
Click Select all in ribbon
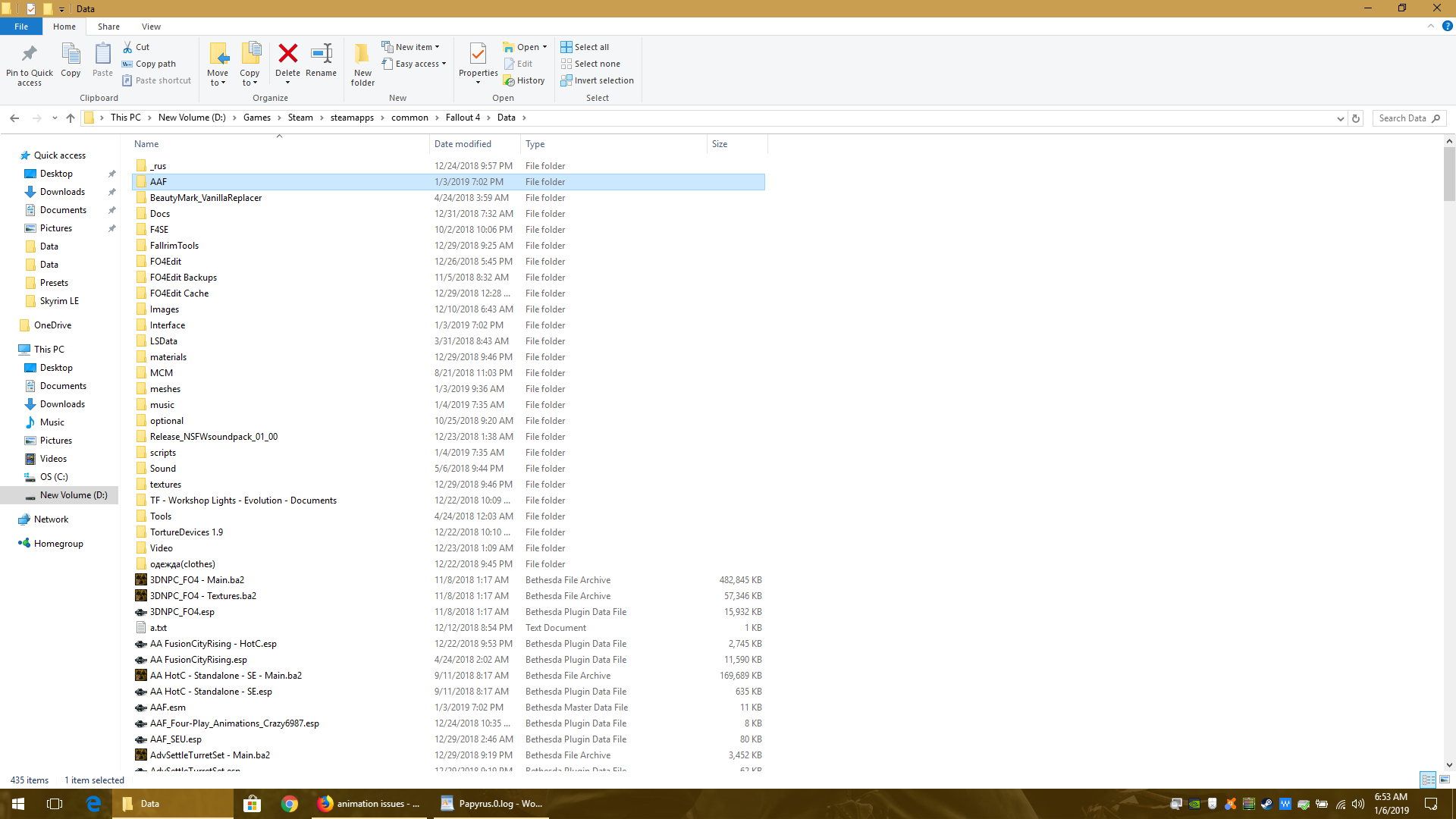point(585,47)
